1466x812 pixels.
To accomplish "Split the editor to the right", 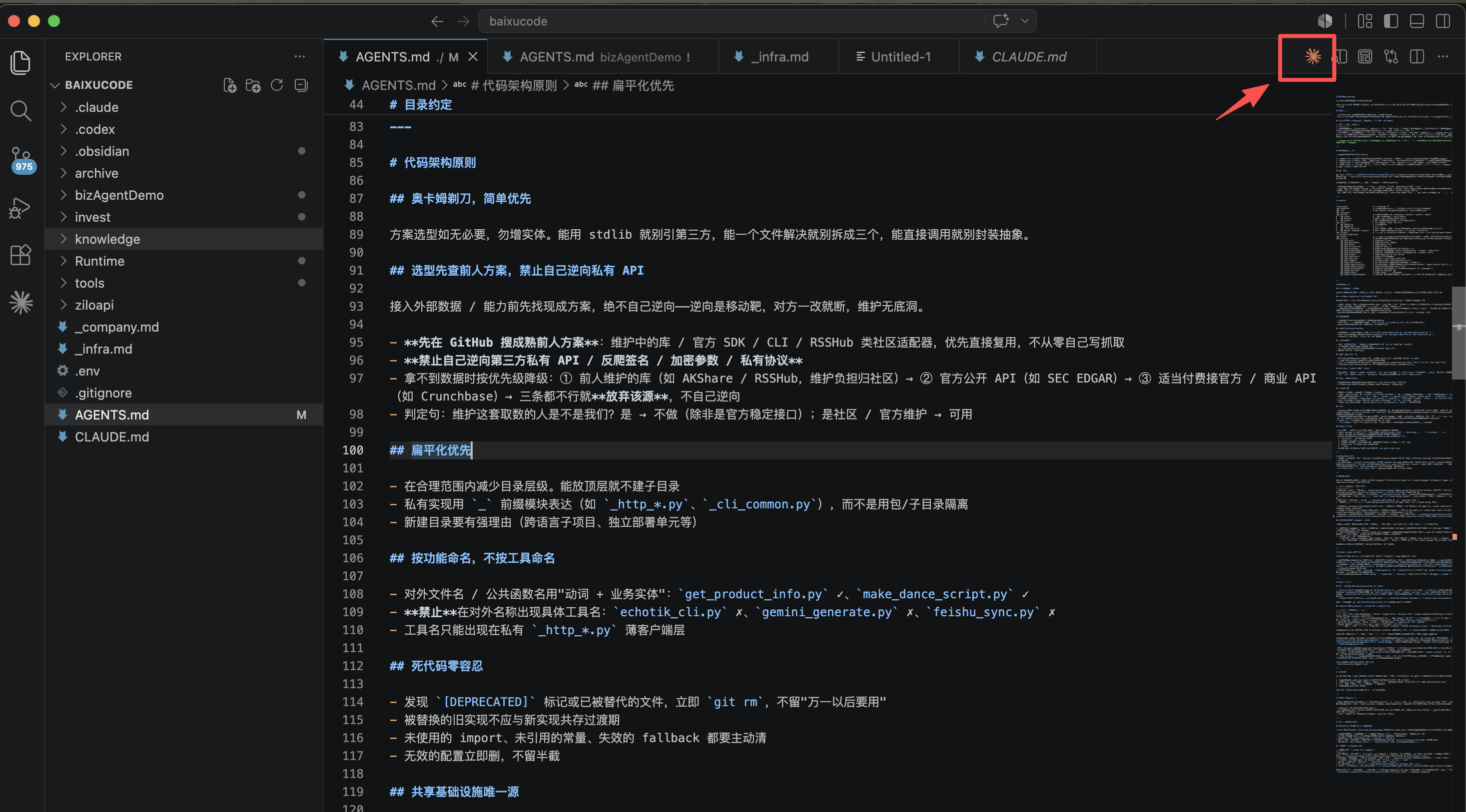I will pos(1417,56).
